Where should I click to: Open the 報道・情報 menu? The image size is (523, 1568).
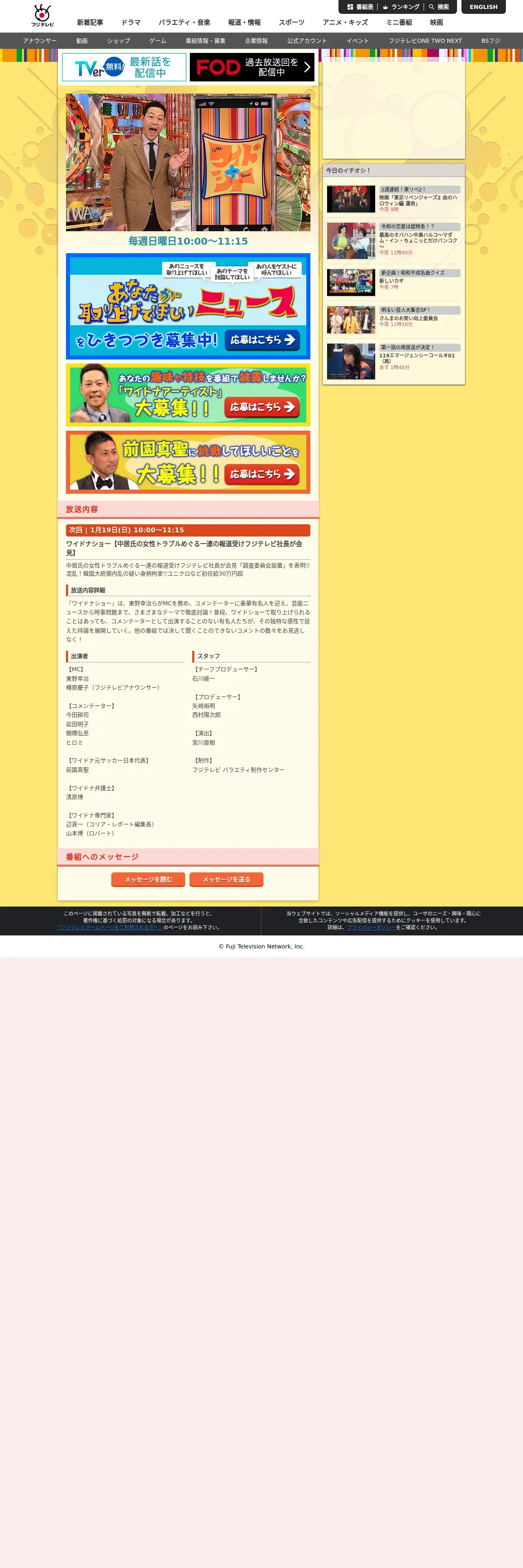[x=244, y=22]
